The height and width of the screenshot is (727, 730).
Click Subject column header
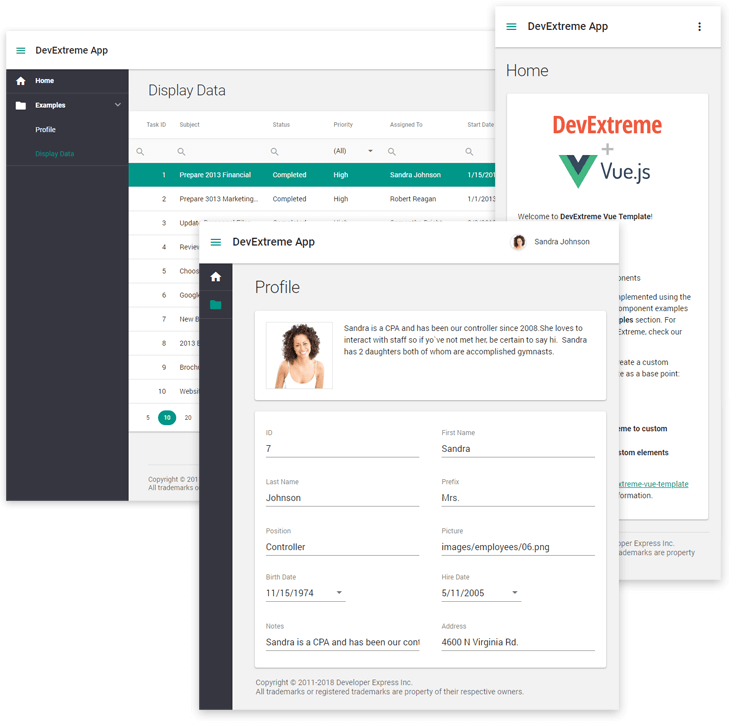pyautogui.click(x=189, y=125)
